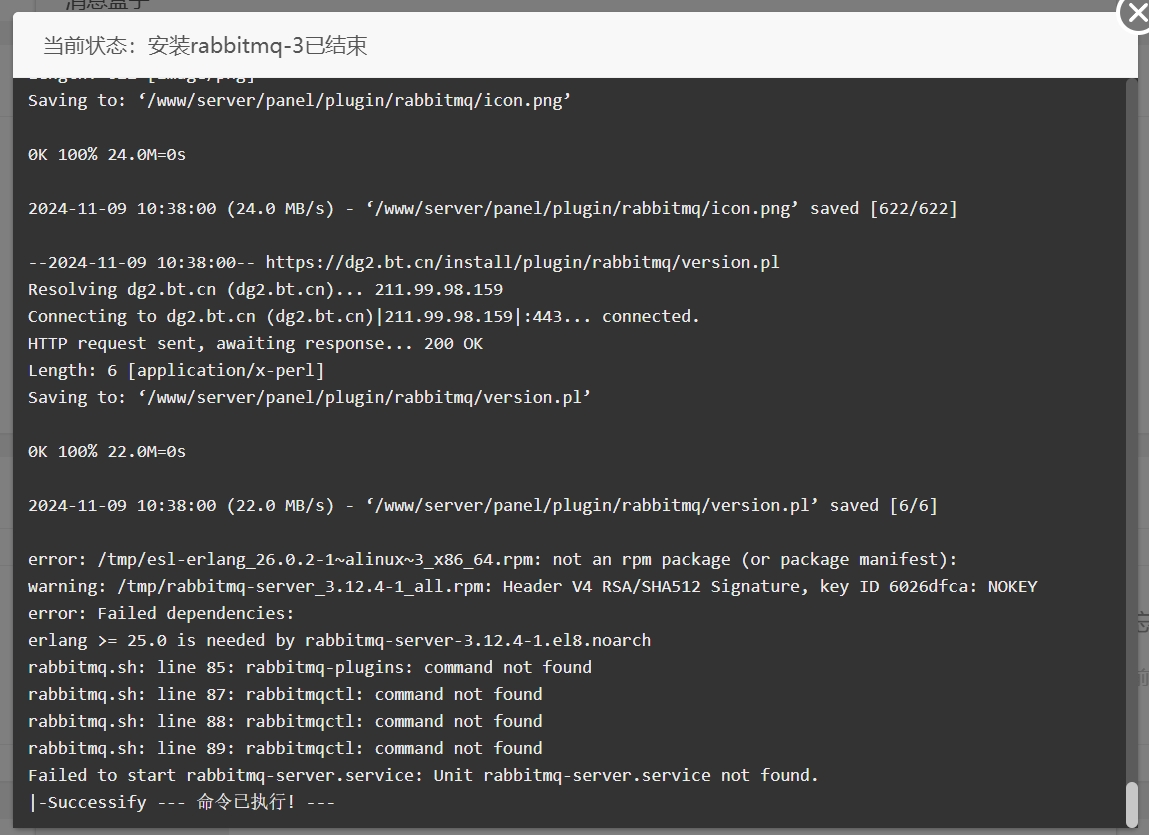The width and height of the screenshot is (1149, 835).
Task: Click the status title '安装rabbitmq-3已结束'
Action: coord(257,45)
